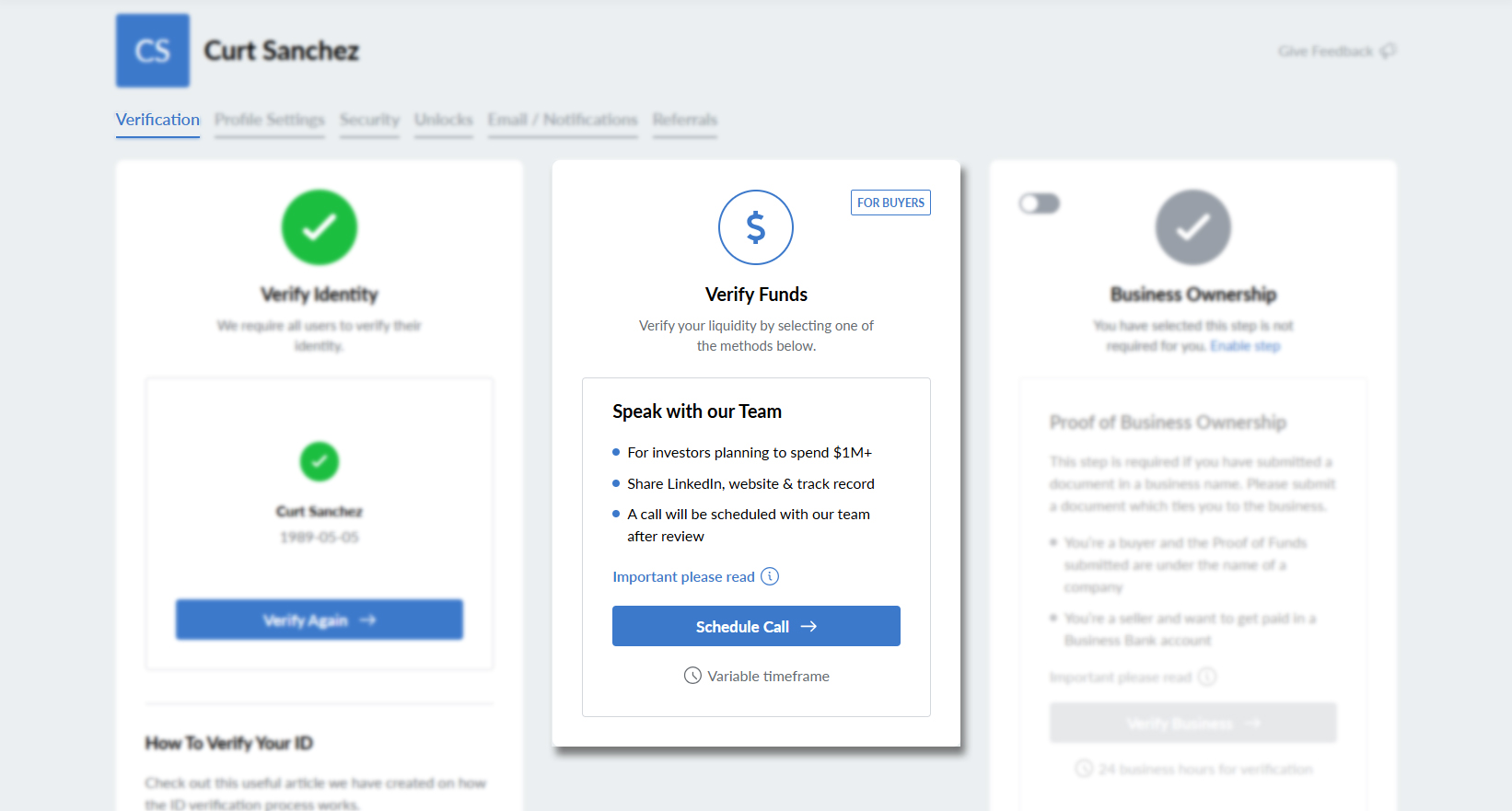Click the small green check above Curt Sanchez

click(x=320, y=461)
